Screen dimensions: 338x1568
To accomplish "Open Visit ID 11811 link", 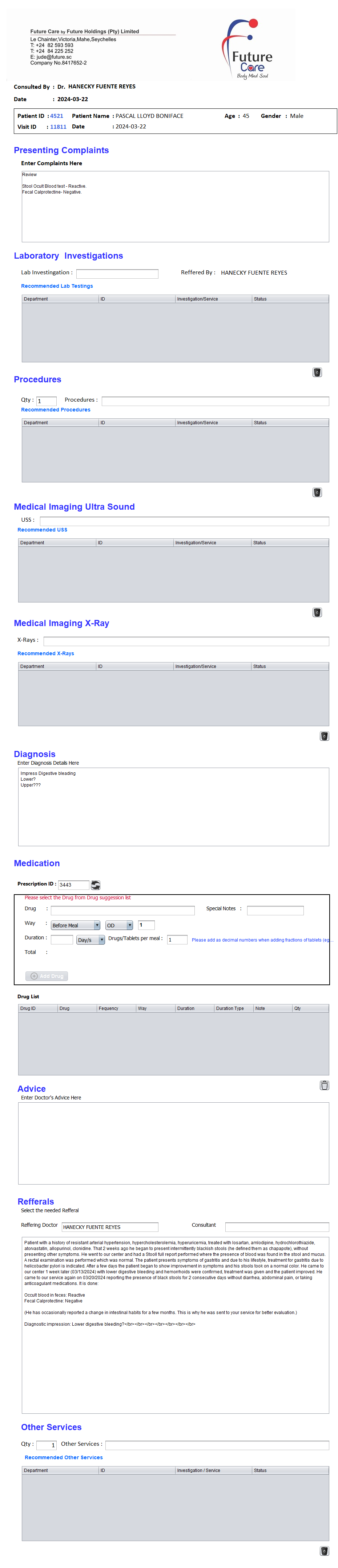I will coord(59,127).
